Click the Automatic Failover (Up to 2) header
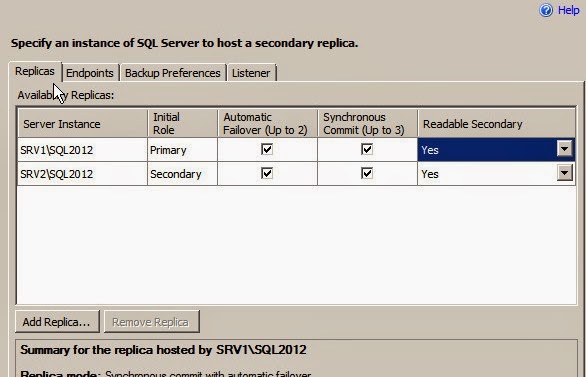Image resolution: width=586 pixels, height=377 pixels. tap(267, 124)
